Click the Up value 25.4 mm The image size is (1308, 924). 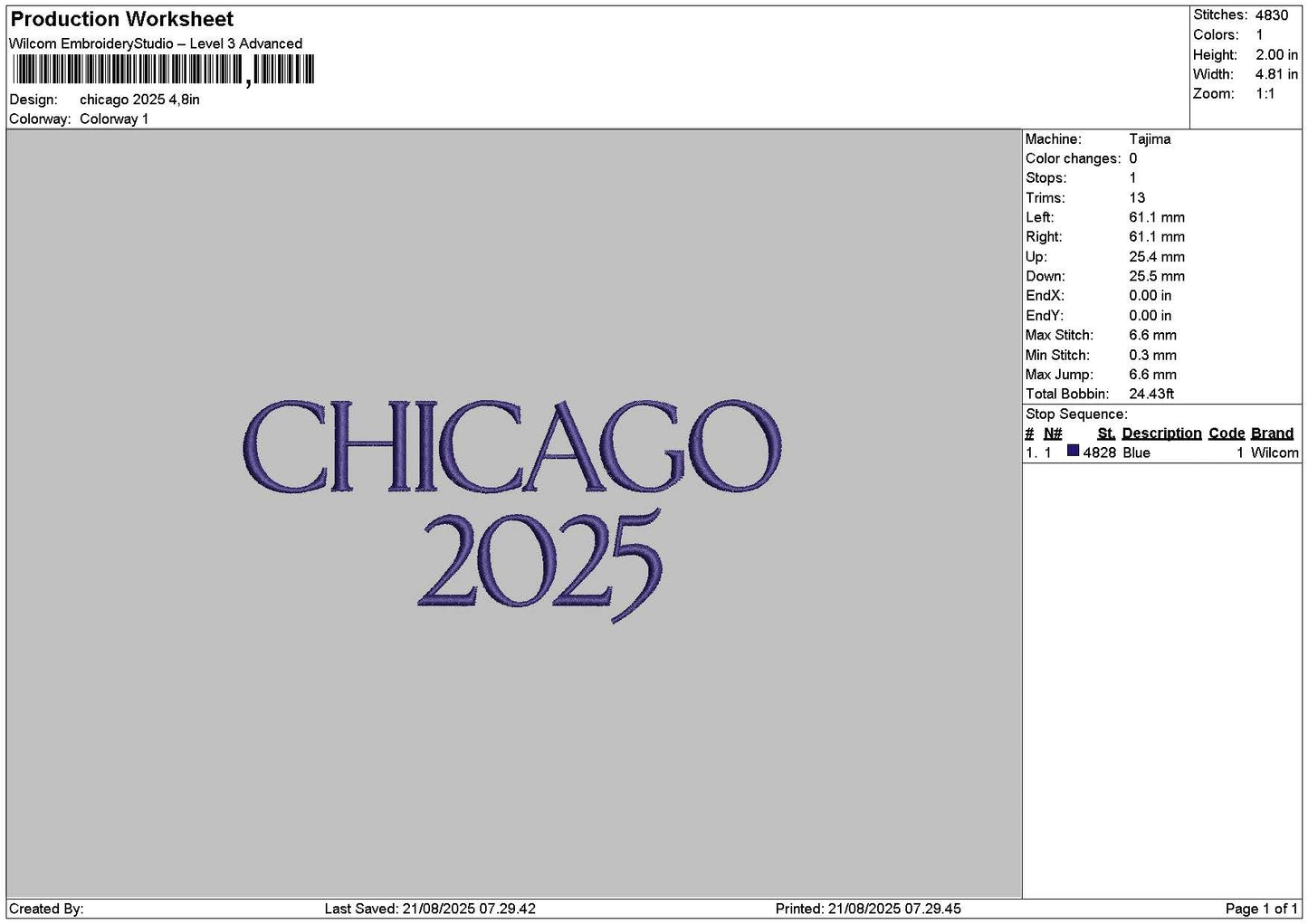pyautogui.click(x=1157, y=257)
